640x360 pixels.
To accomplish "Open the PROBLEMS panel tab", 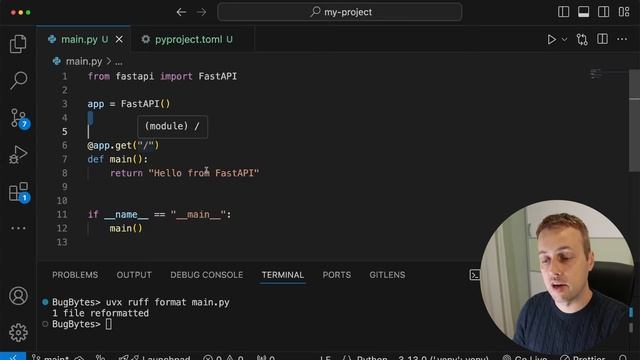I will point(75,275).
